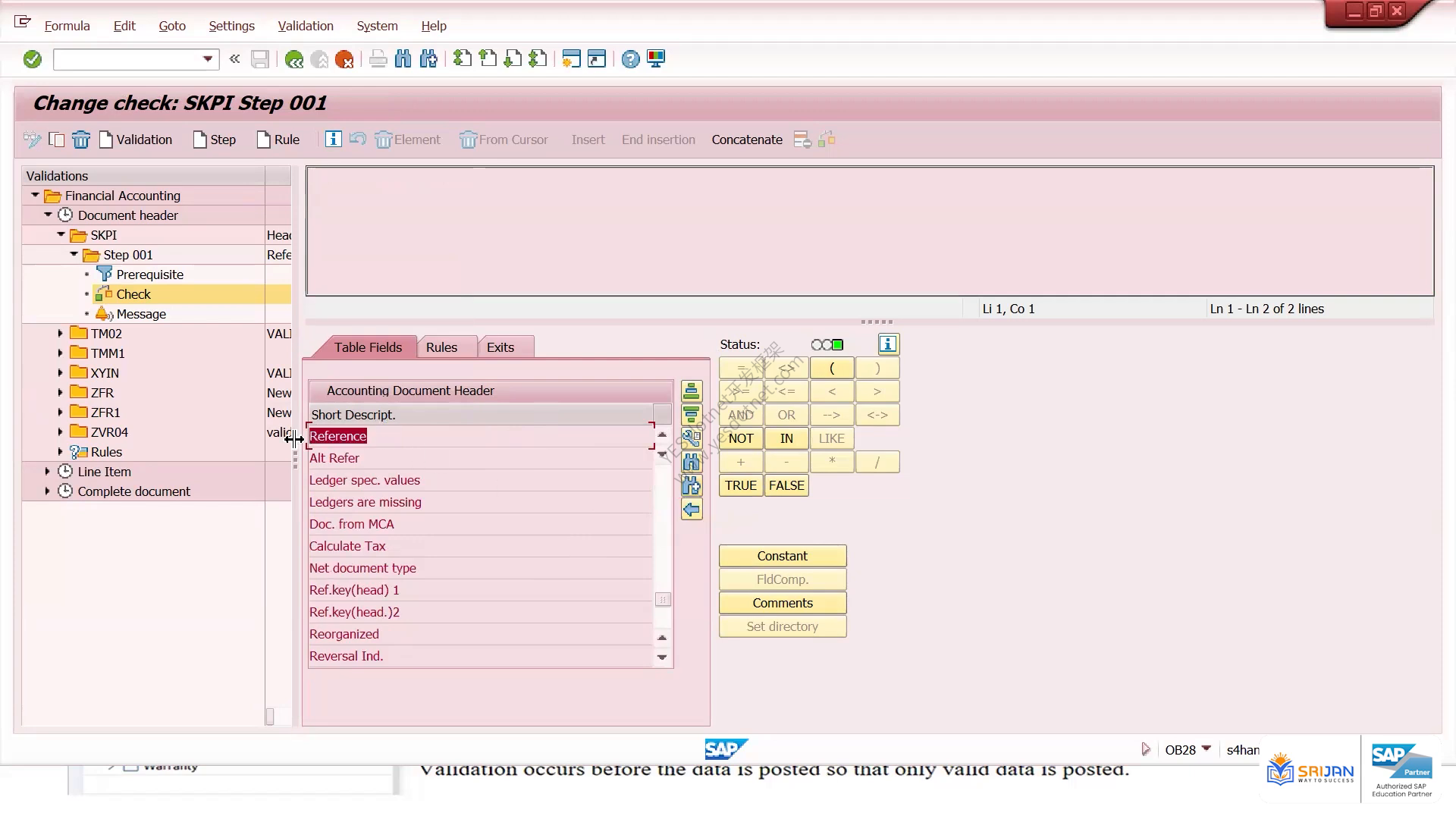Select the Prerequisite tree item

pyautogui.click(x=149, y=275)
